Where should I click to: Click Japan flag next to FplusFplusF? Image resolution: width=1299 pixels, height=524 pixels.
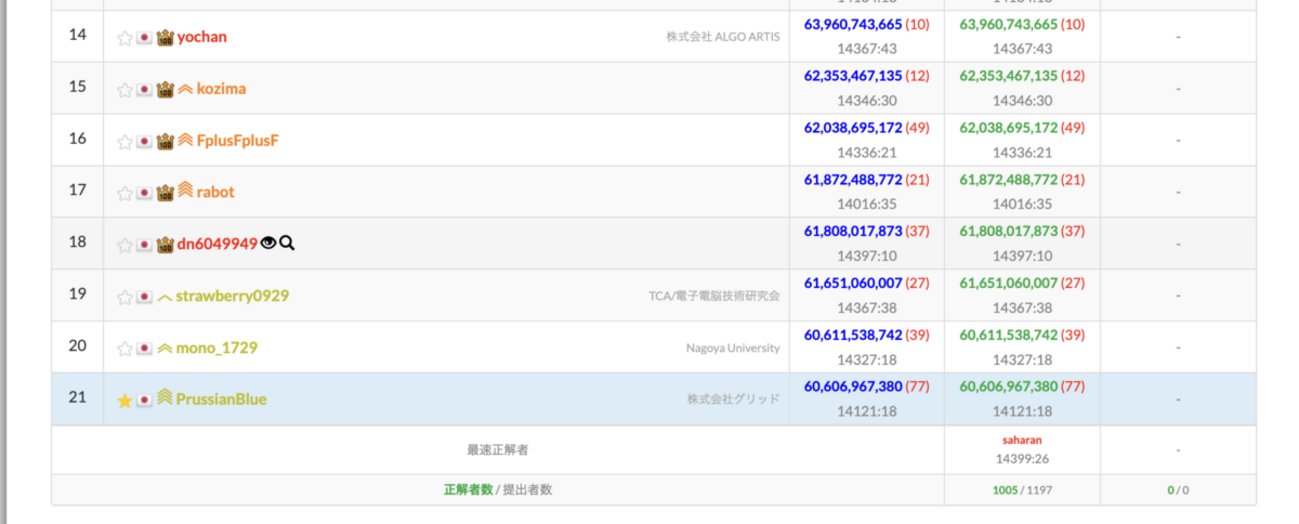144,142
